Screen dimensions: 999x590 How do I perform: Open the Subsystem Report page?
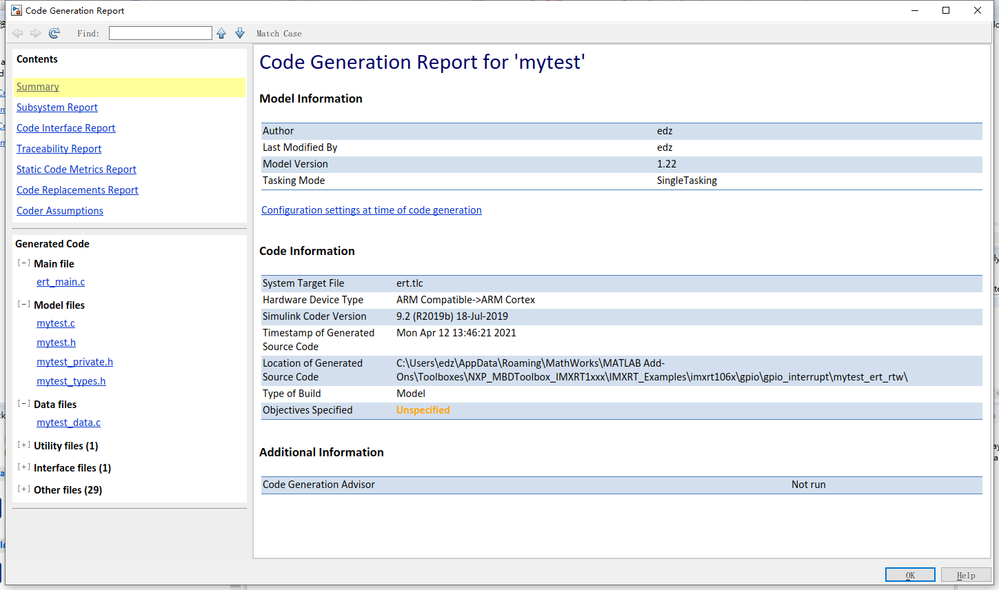tap(57, 107)
